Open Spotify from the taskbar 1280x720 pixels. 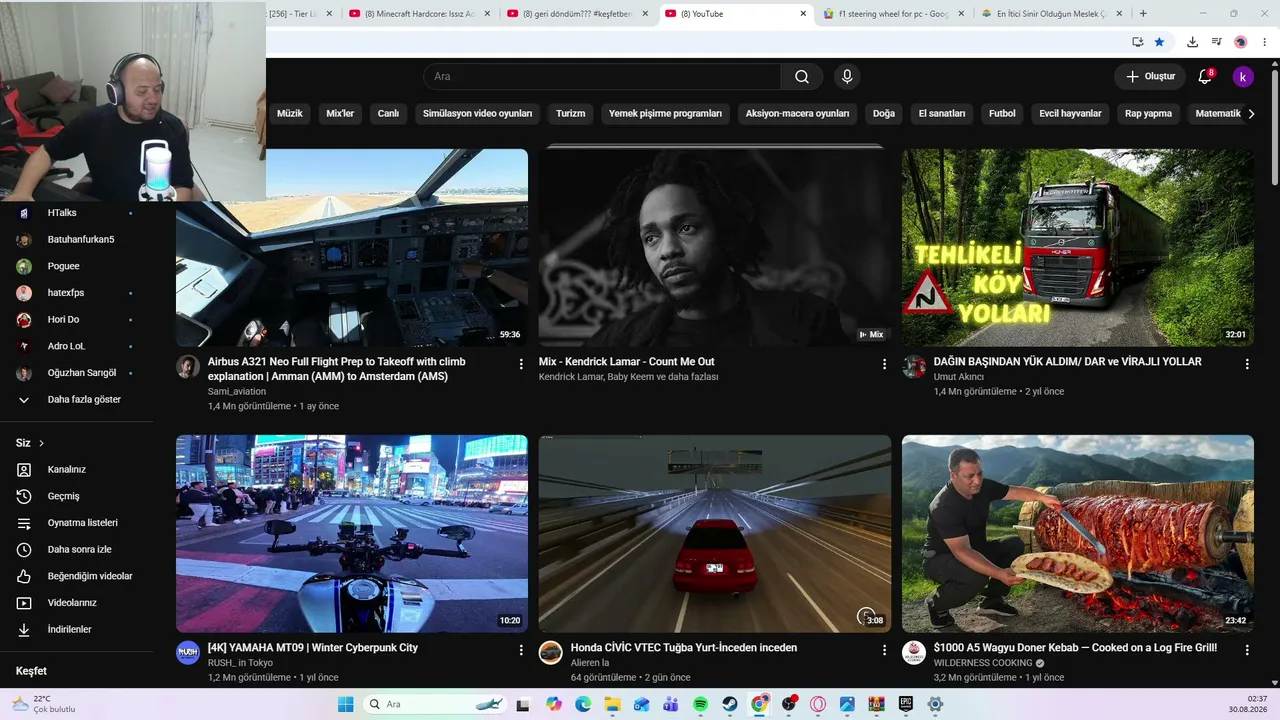coord(700,704)
